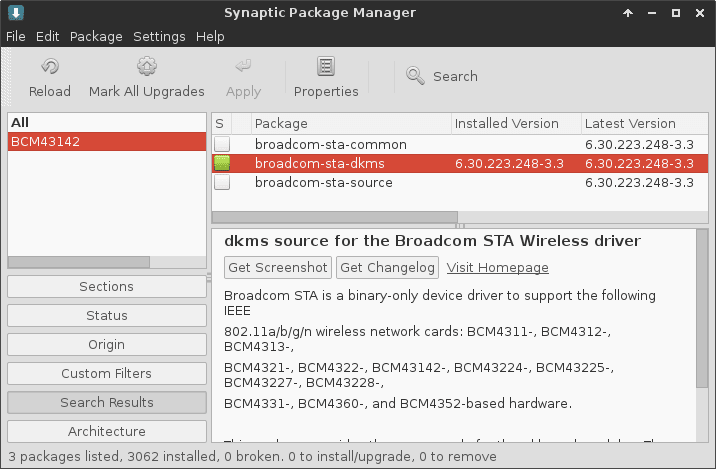Sort by the Package column header

(x=281, y=124)
